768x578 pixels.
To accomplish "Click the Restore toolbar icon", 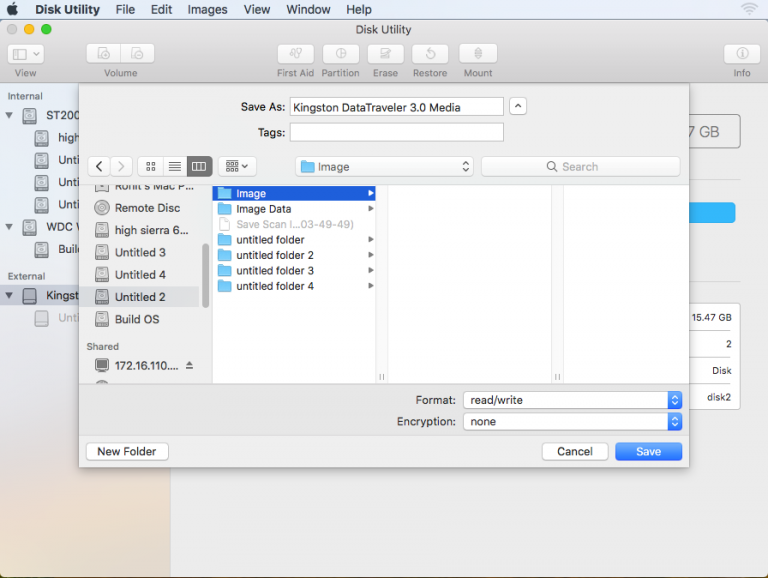I will [x=430, y=54].
